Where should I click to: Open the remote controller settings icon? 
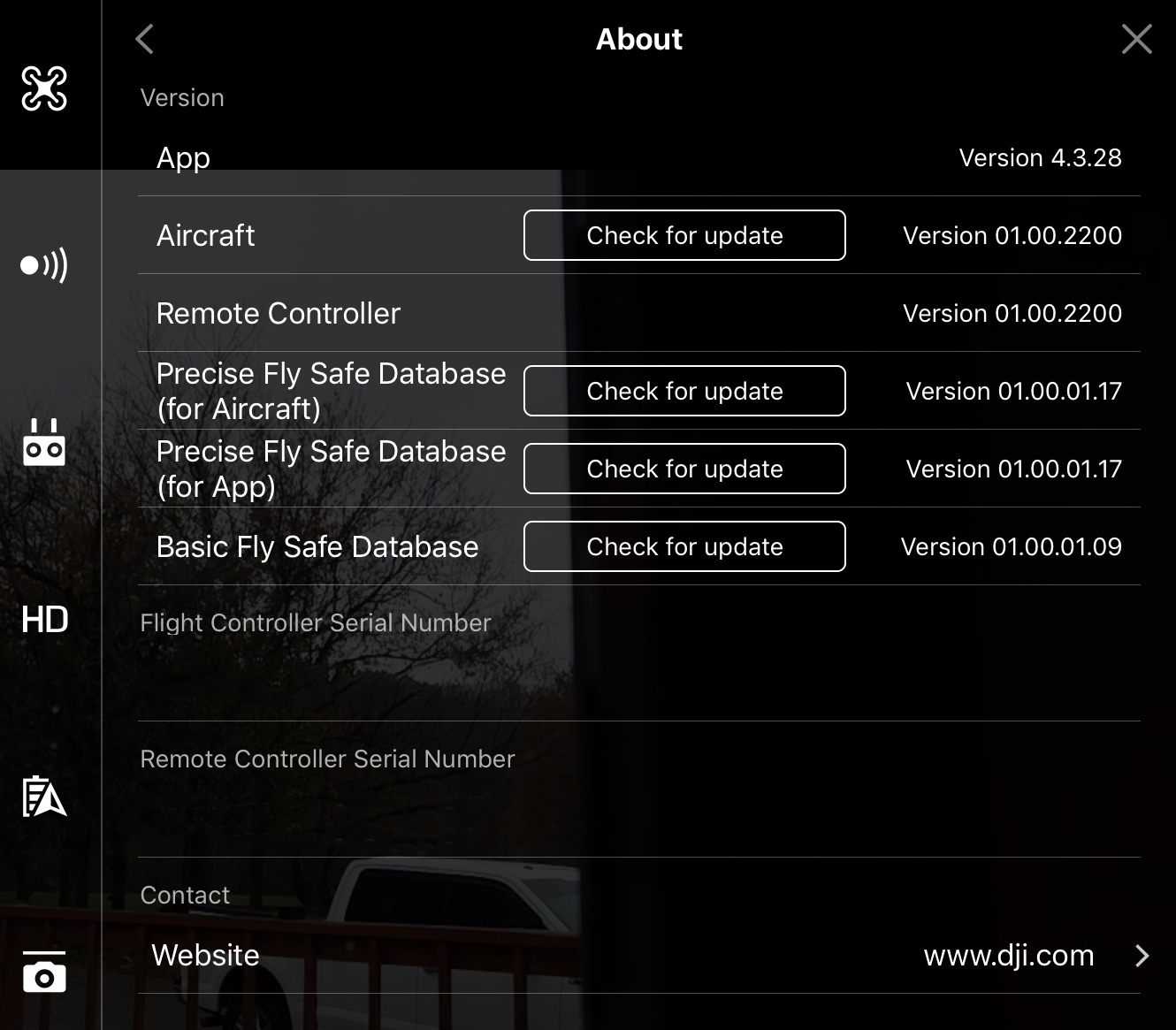(x=44, y=442)
